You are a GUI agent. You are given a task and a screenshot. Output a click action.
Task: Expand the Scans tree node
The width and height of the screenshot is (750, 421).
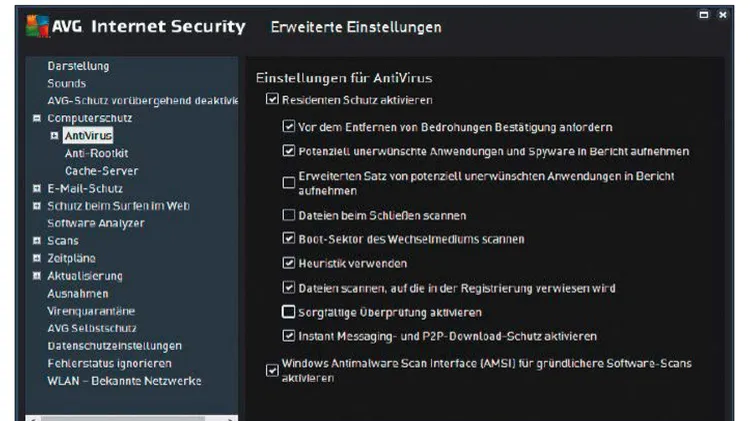coord(37,241)
